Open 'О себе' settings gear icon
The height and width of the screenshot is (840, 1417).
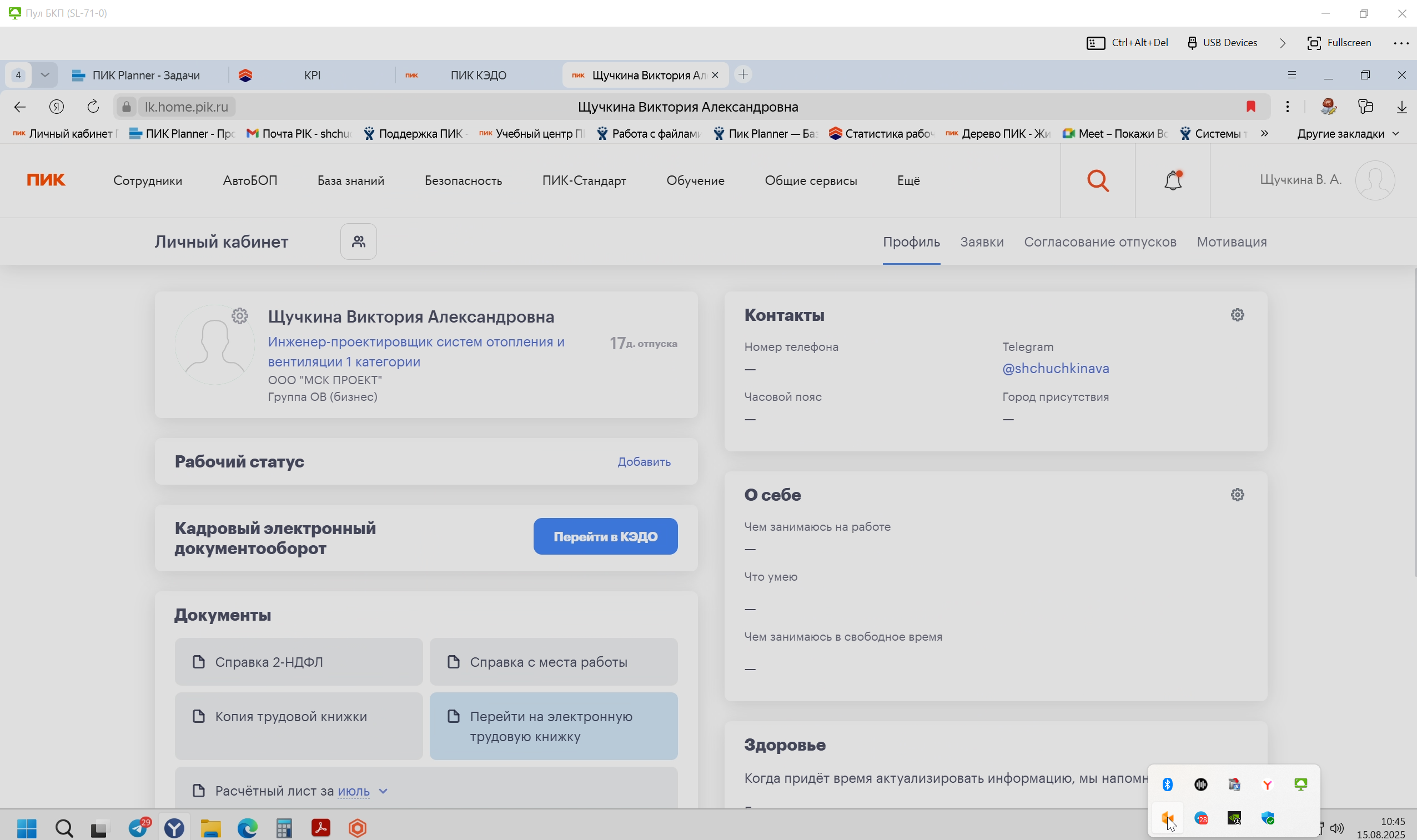1238,495
